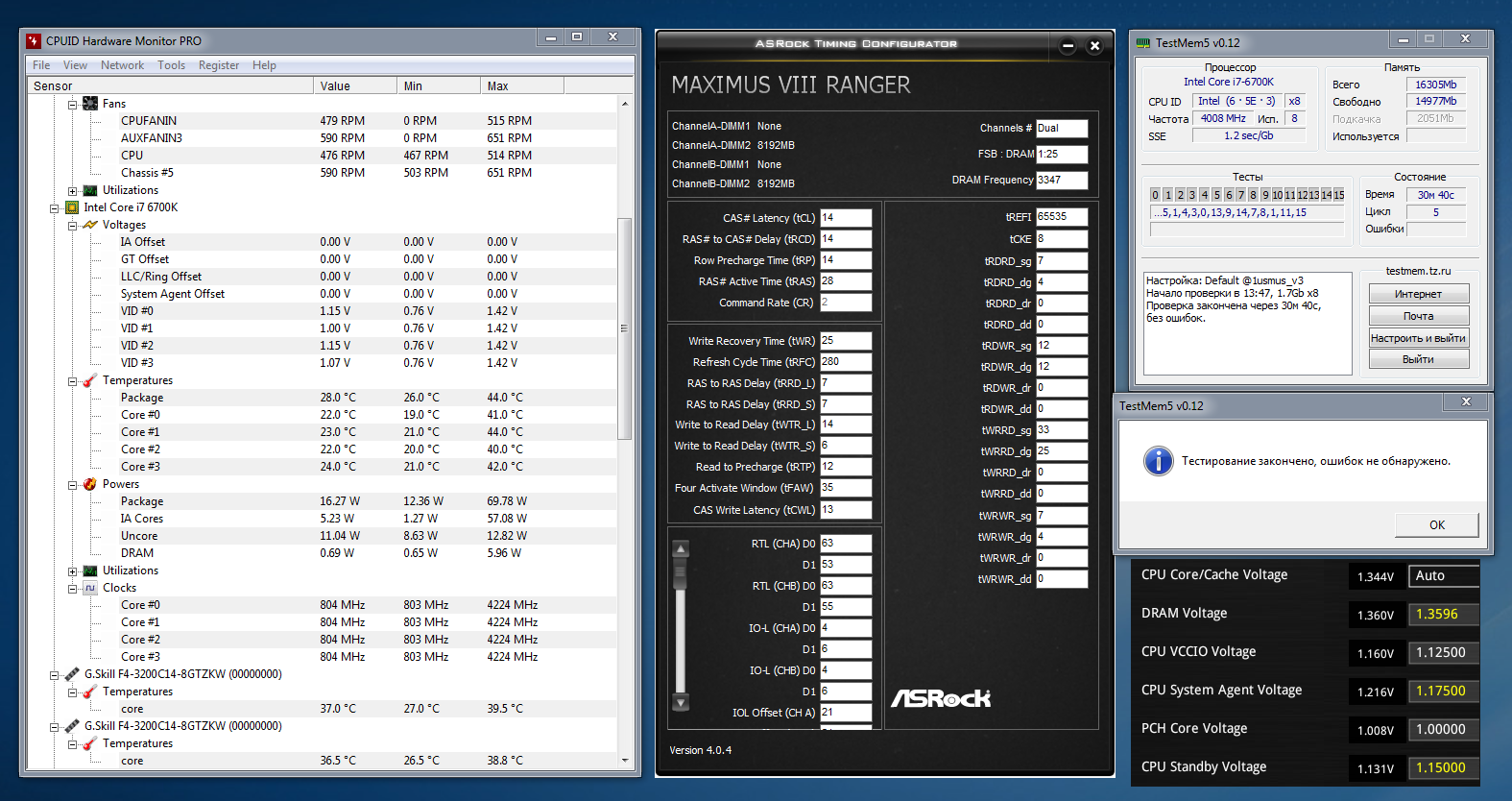
Task: Click the Fans node icon in sensor tree
Action: pos(90,103)
